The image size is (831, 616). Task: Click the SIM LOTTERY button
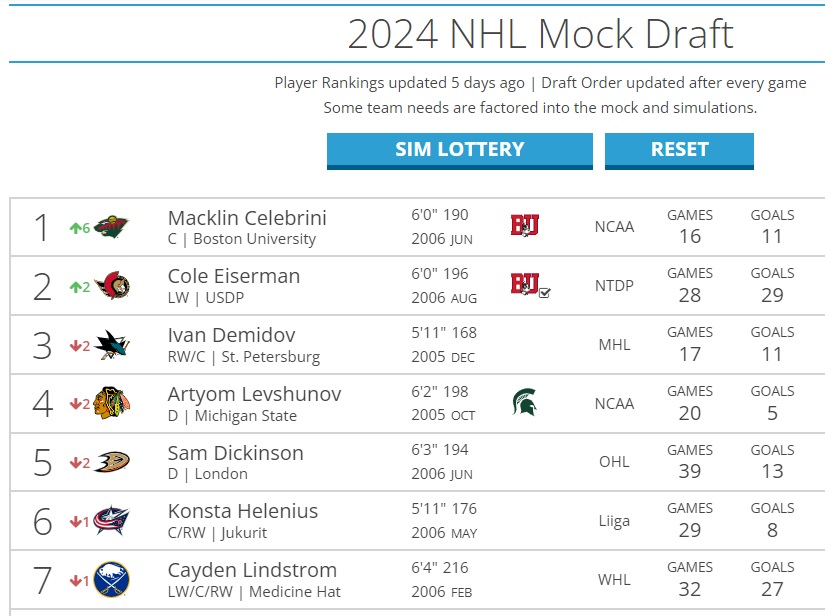click(459, 151)
